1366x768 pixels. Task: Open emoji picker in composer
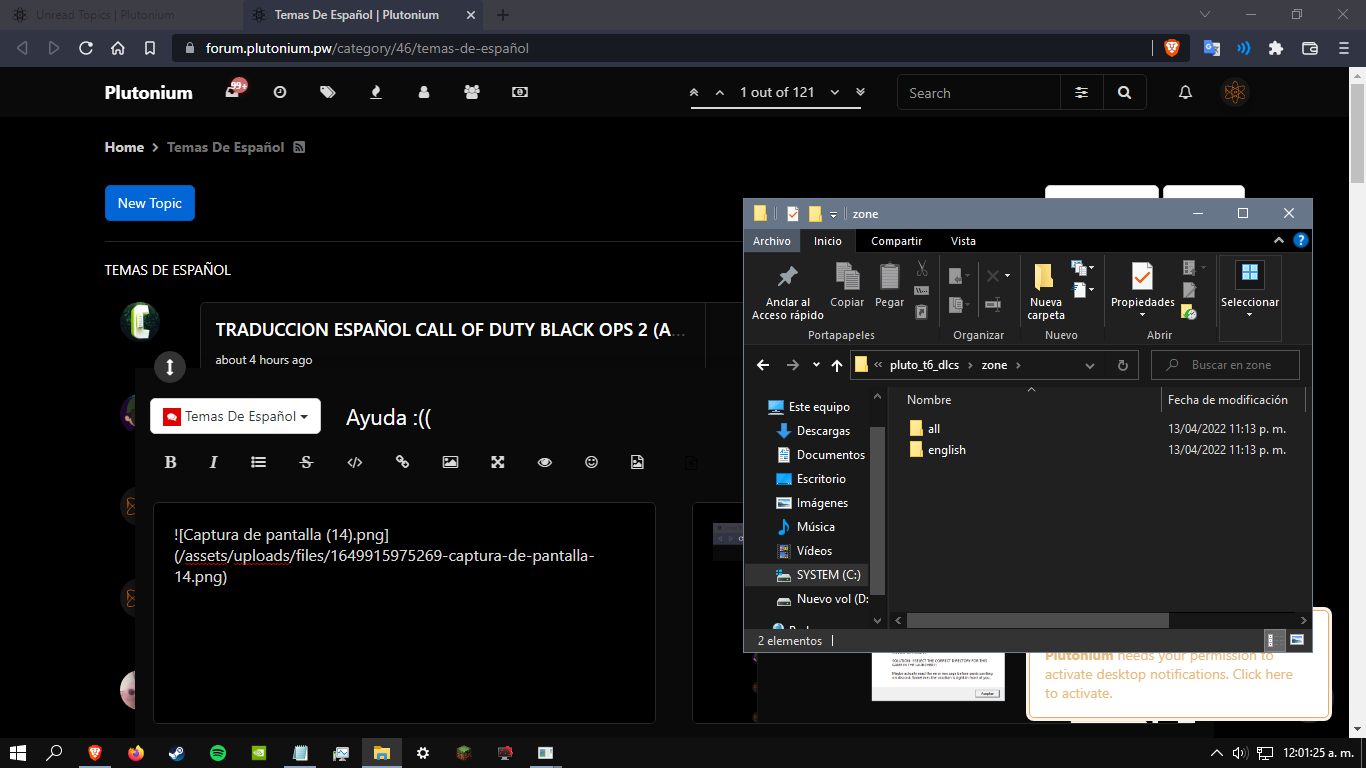pyautogui.click(x=592, y=462)
